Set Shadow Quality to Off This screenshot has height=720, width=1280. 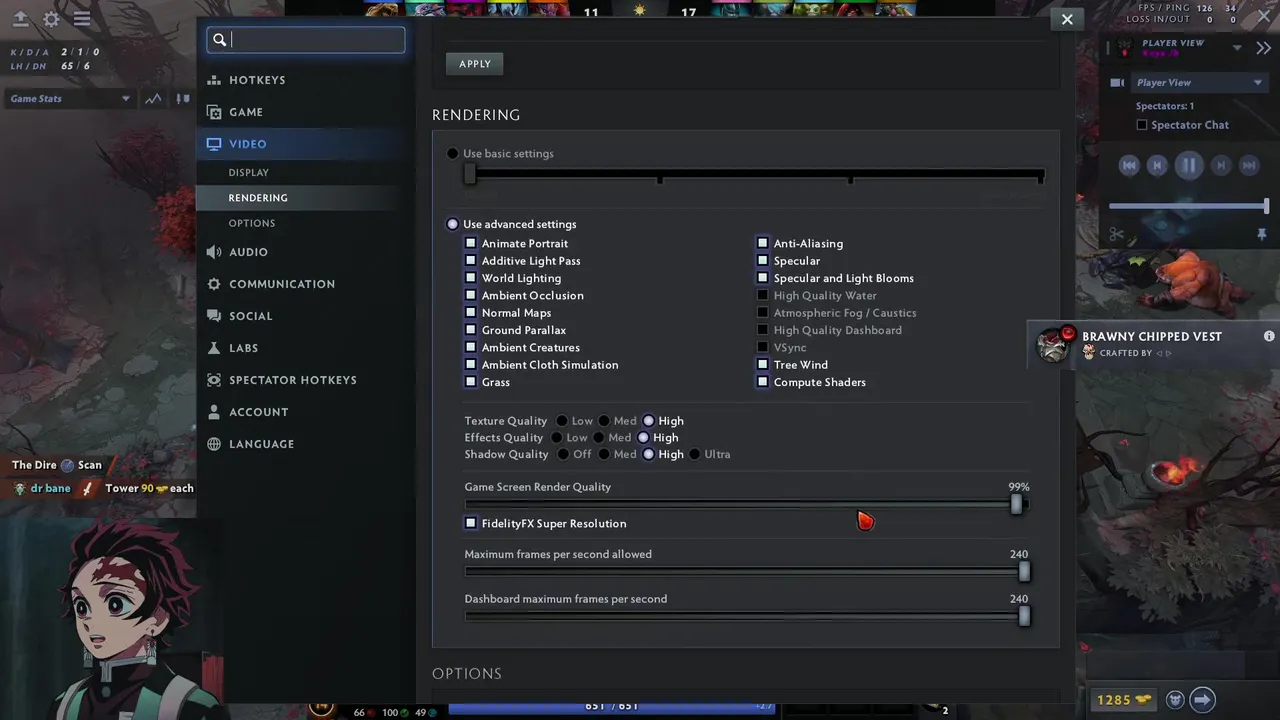563,455
